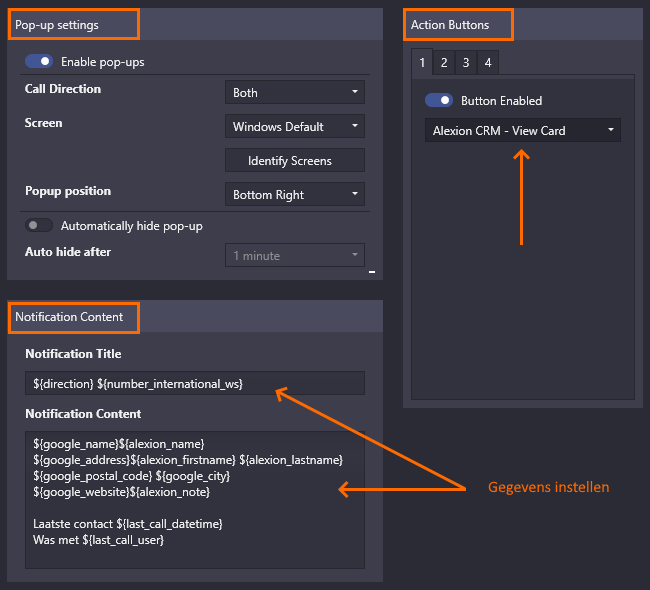Switch to action button tab 3
The height and width of the screenshot is (590, 650).
click(466, 63)
